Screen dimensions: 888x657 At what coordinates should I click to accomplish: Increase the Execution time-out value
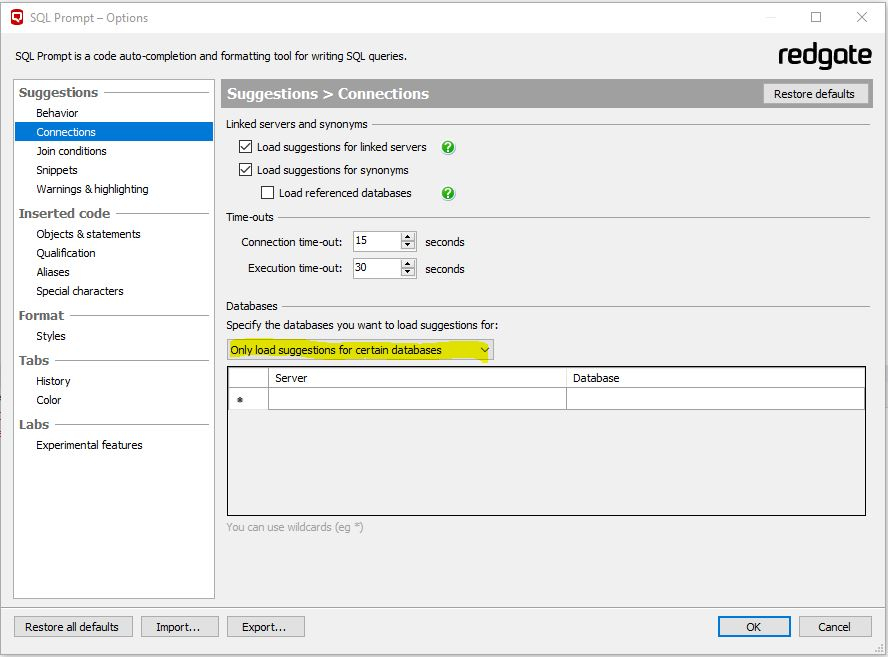408,263
